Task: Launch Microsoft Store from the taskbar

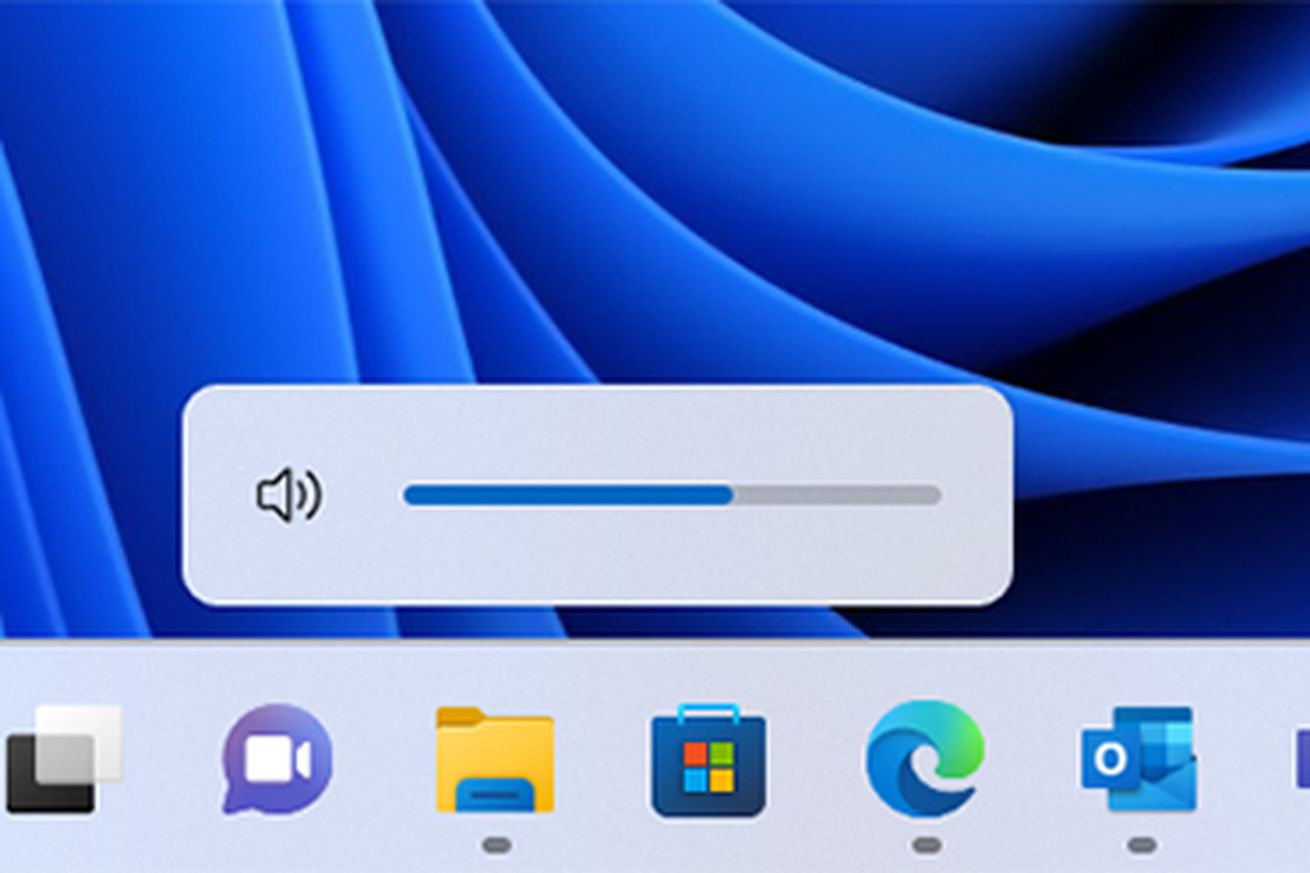Action: (709, 762)
